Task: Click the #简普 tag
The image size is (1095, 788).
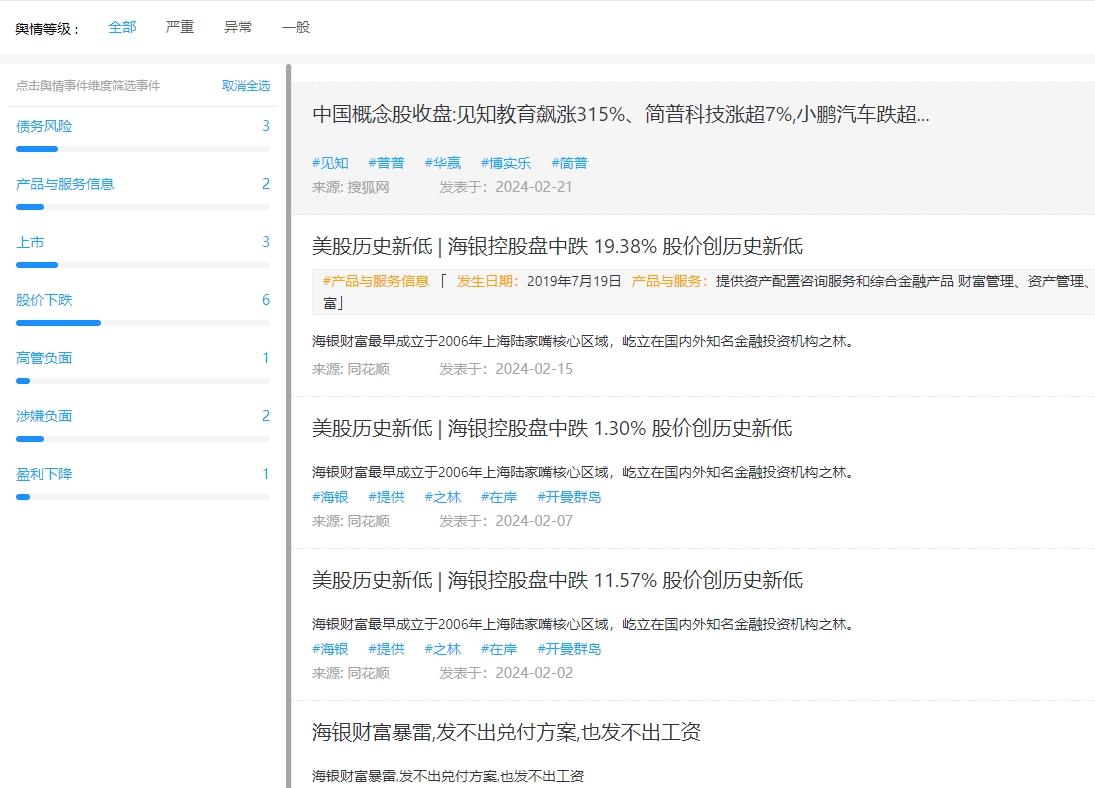Action: (x=569, y=163)
